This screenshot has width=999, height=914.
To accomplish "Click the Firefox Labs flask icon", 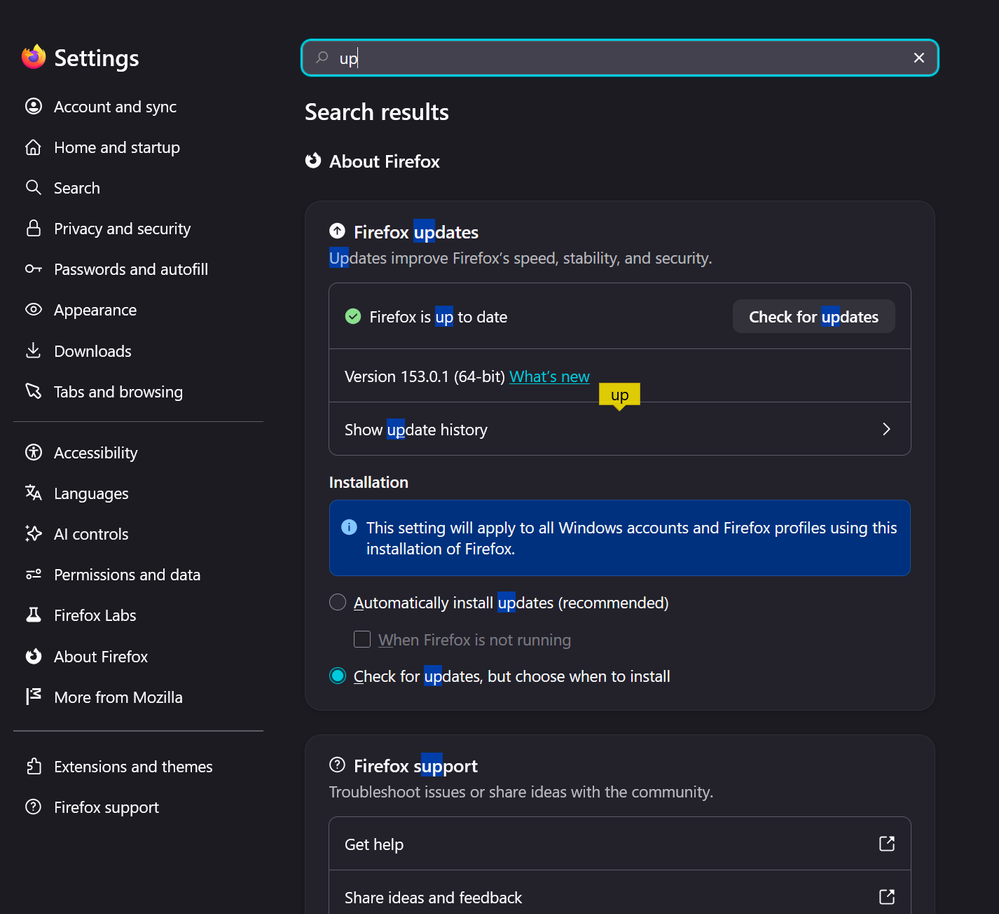I will (33, 615).
